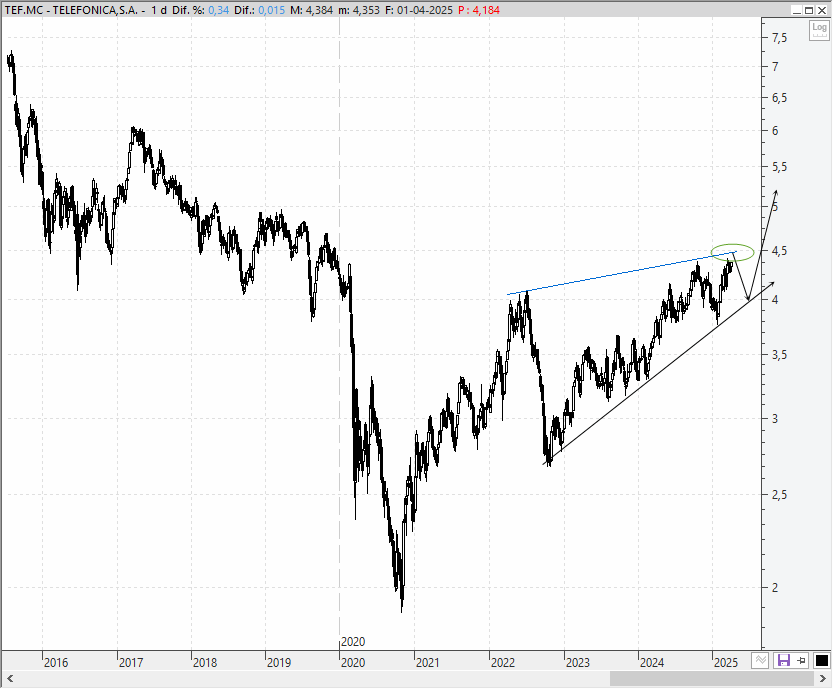833x689 pixels.
Task: Click the 5,5 price axis label
Action: click(x=779, y=167)
